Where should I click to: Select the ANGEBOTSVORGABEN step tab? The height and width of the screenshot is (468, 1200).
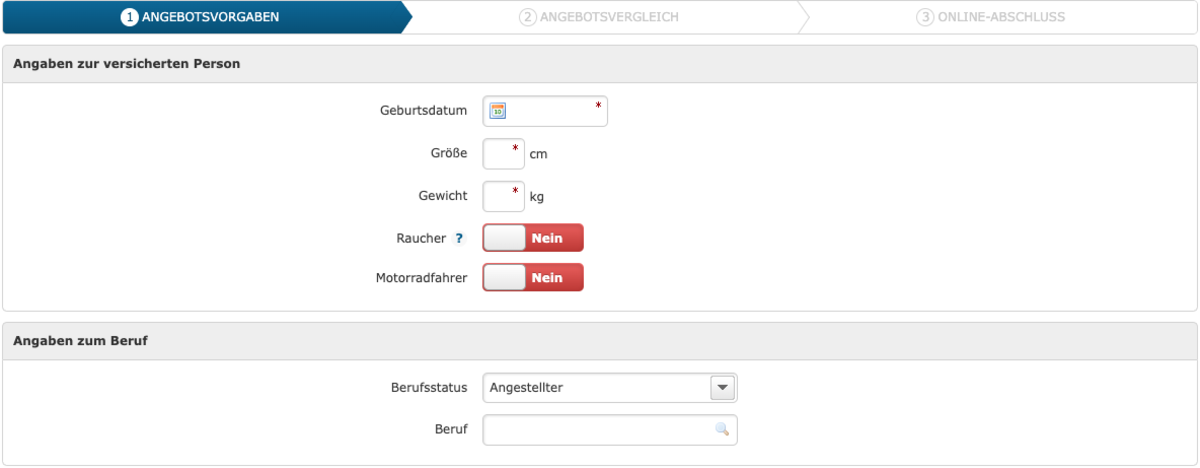point(200,17)
